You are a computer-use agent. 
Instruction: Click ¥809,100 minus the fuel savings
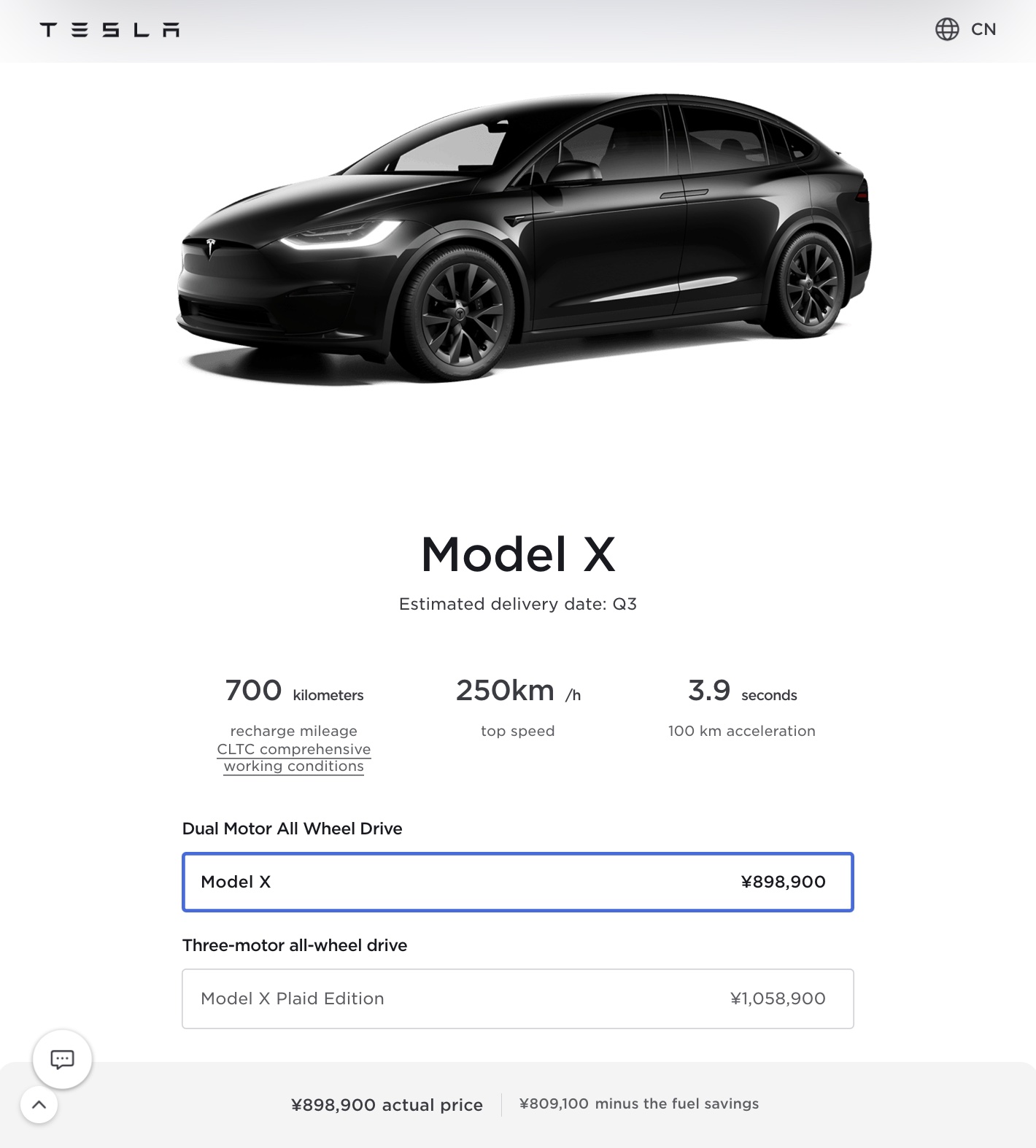pos(639,1104)
